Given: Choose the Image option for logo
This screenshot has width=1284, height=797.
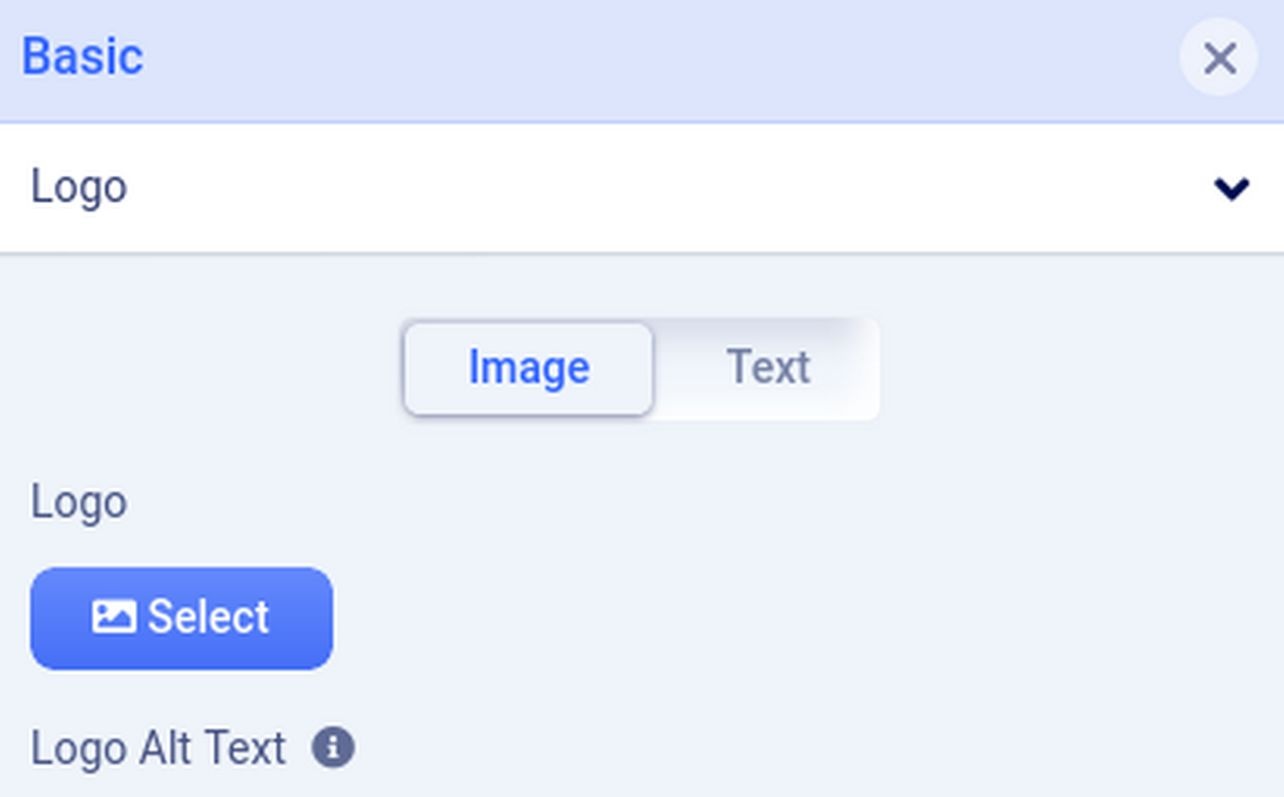Looking at the screenshot, I should coord(528,368).
